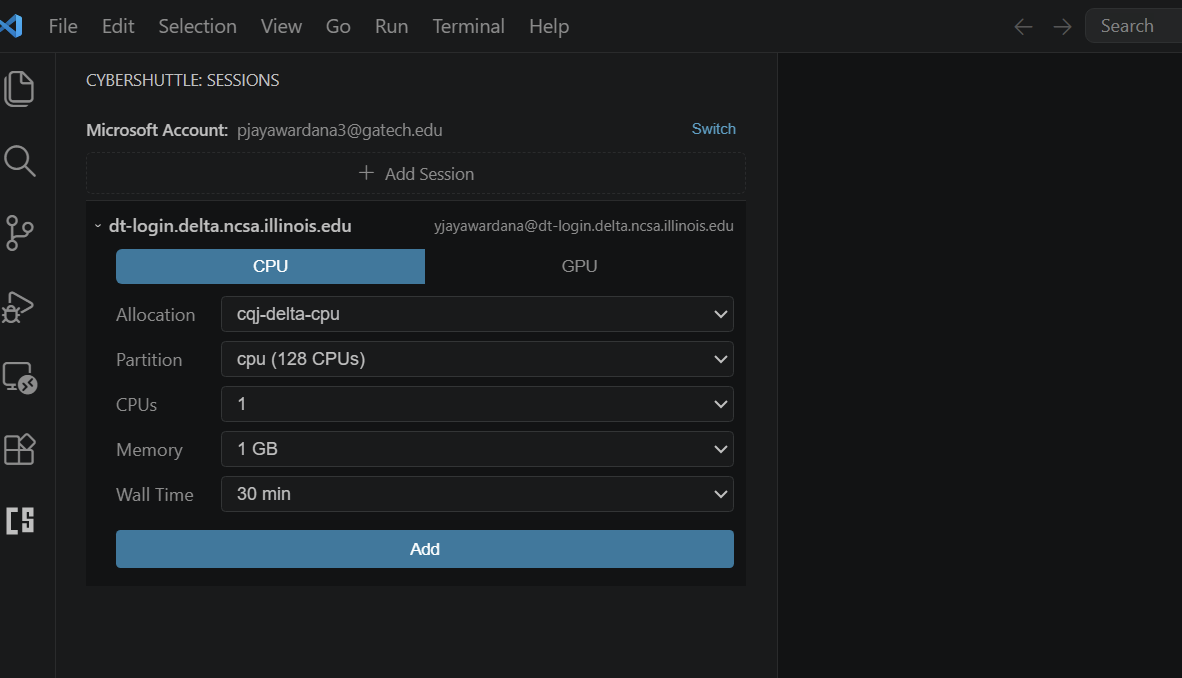Open the Search view icon in activity bar
This screenshot has height=678, width=1182.
click(x=20, y=161)
